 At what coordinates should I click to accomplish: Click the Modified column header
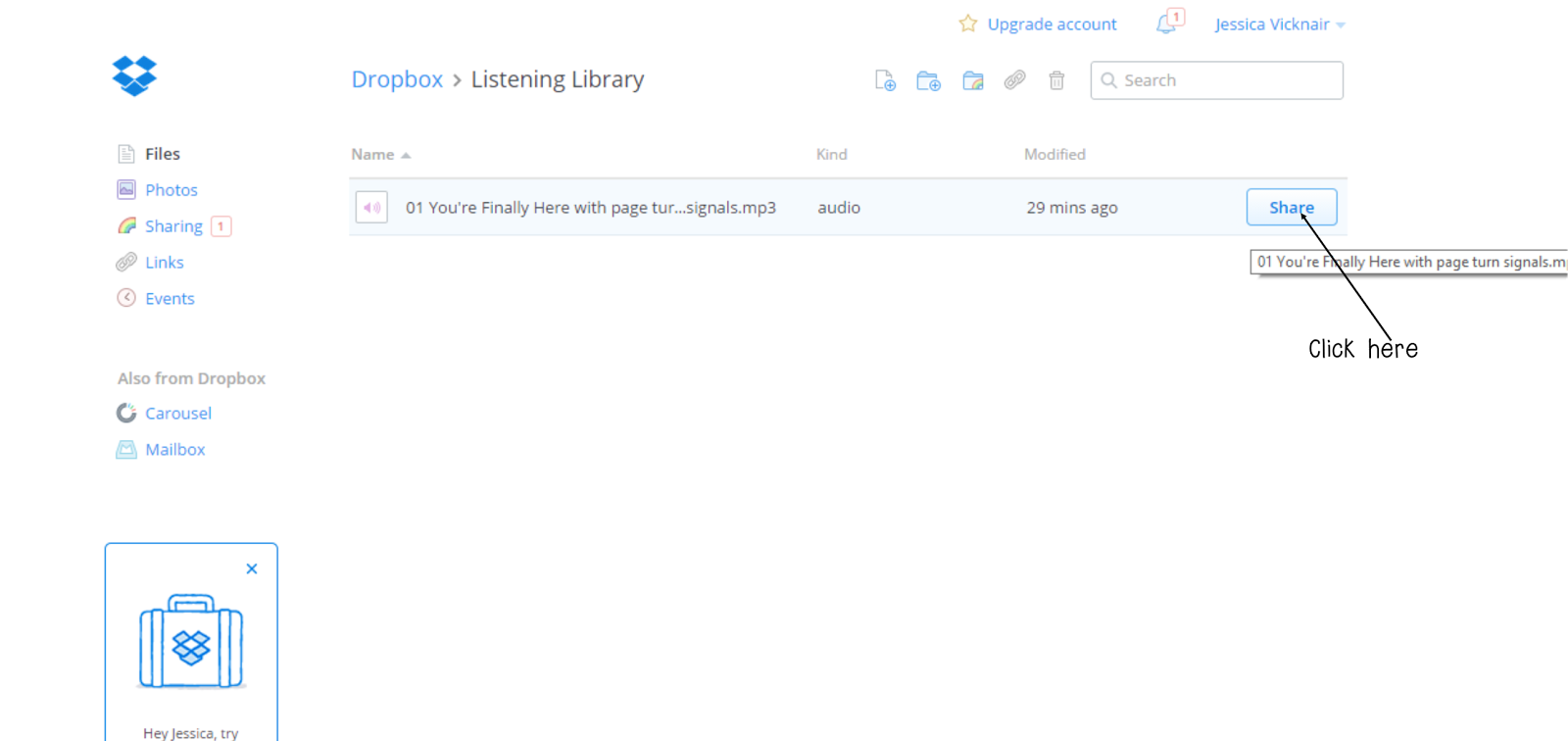tap(1054, 155)
